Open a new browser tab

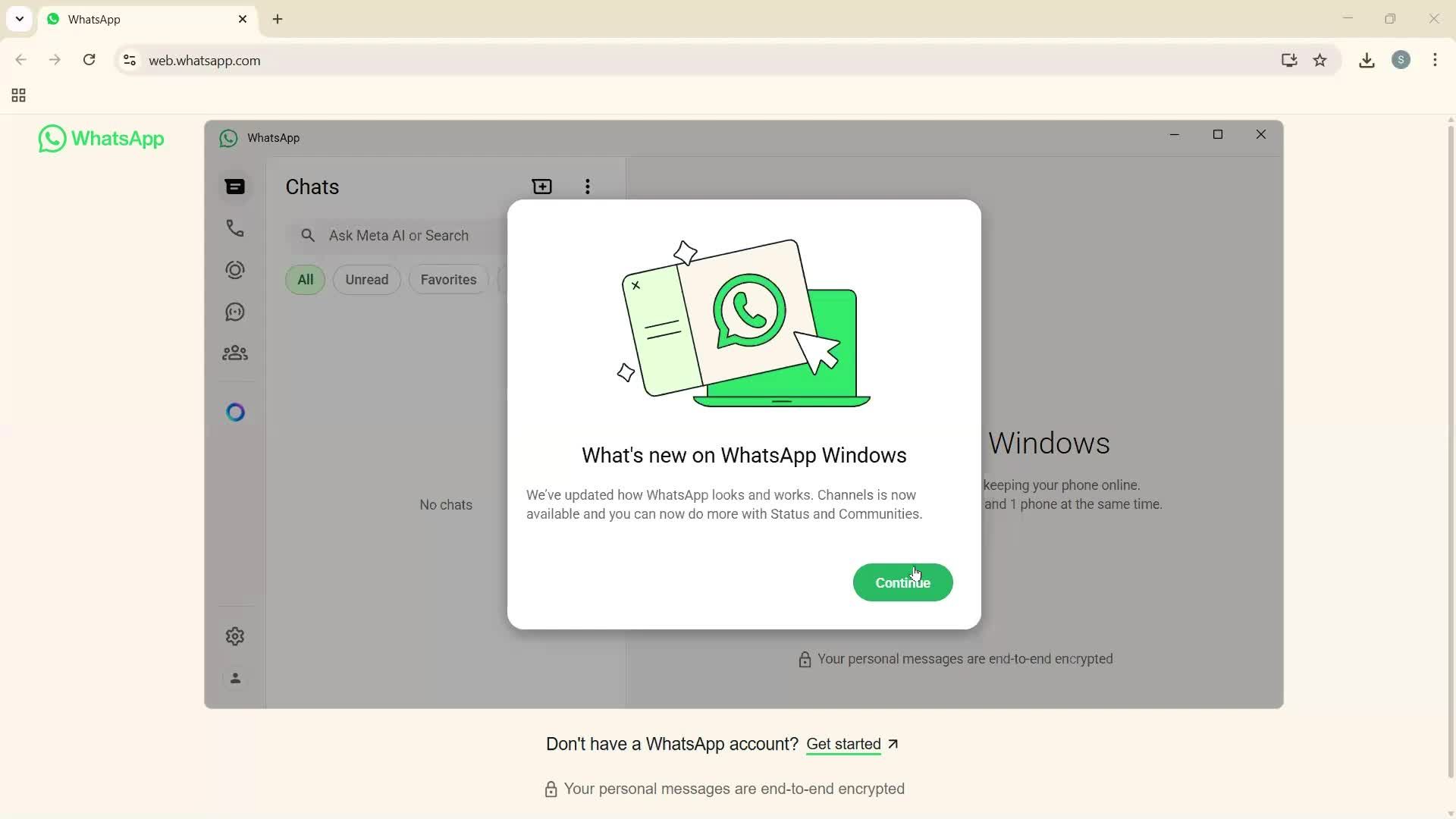pos(278,19)
